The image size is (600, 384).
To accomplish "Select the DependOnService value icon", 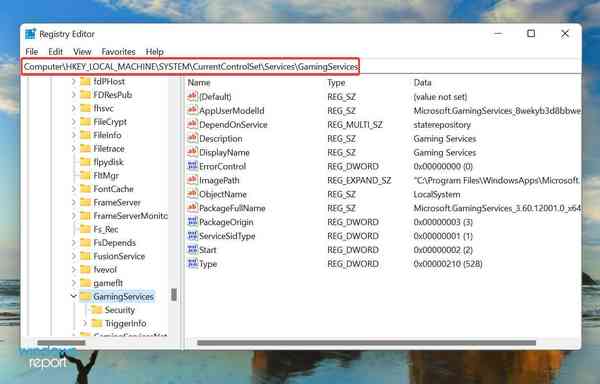I will pos(192,124).
